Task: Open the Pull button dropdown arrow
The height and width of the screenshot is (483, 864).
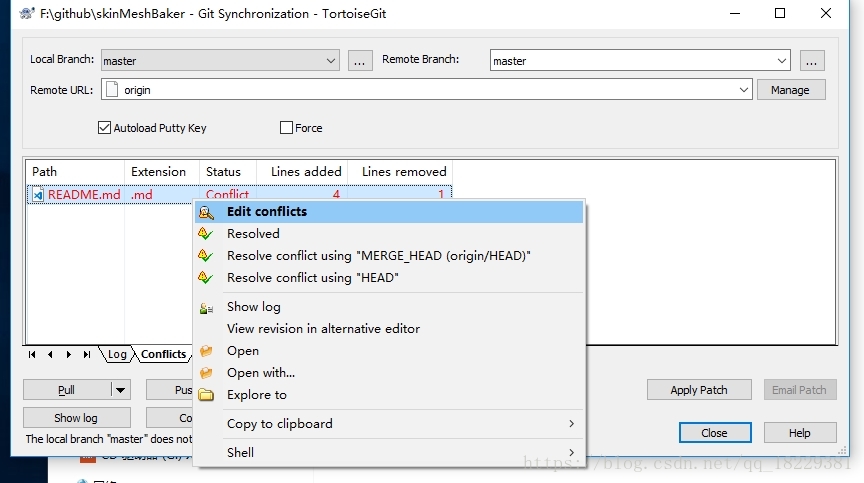Action: (120, 390)
